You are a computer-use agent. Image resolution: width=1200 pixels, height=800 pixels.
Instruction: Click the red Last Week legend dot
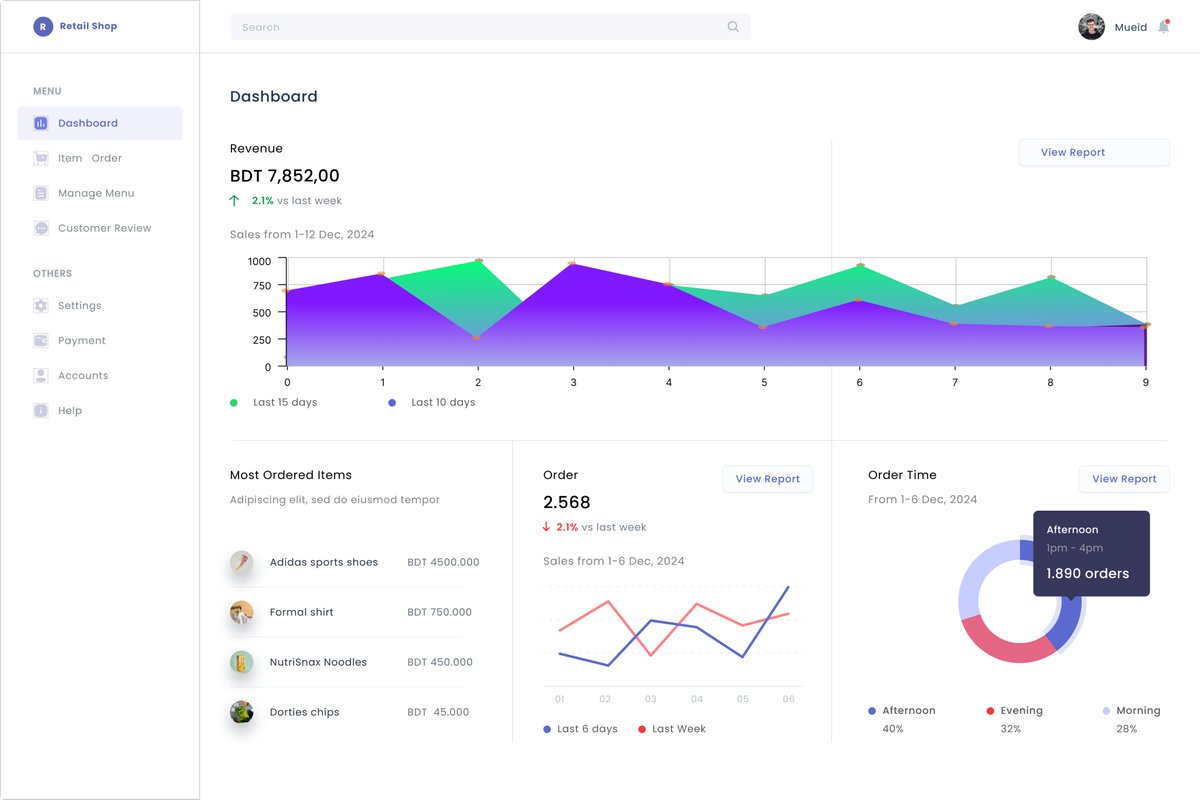(x=642, y=729)
